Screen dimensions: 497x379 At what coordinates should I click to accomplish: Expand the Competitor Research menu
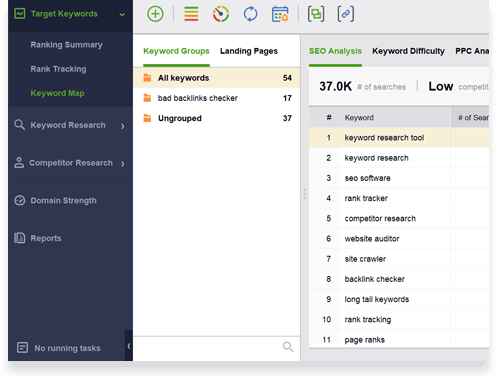[x=70, y=163]
